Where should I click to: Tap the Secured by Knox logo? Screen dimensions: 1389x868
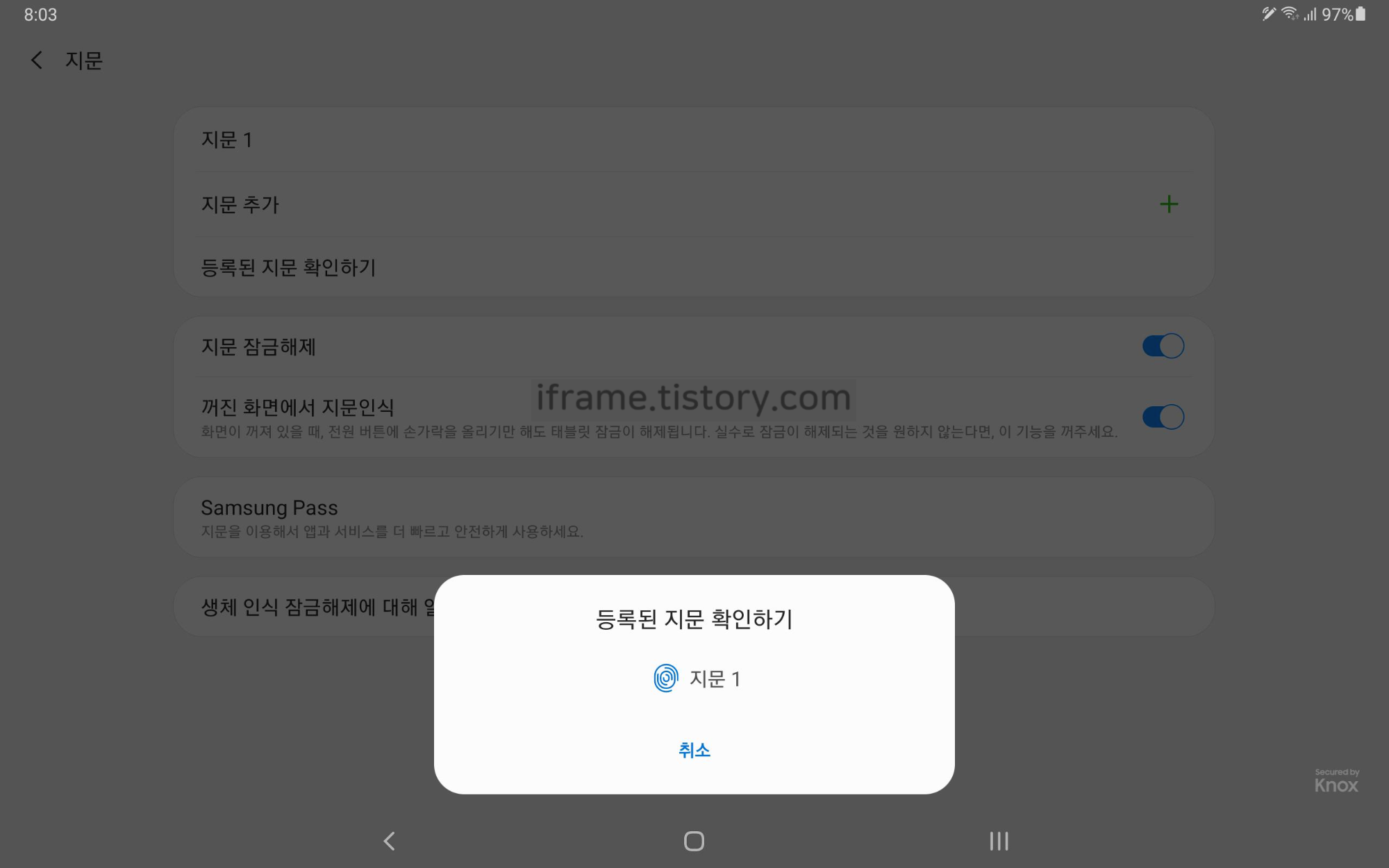pyautogui.click(x=1336, y=781)
